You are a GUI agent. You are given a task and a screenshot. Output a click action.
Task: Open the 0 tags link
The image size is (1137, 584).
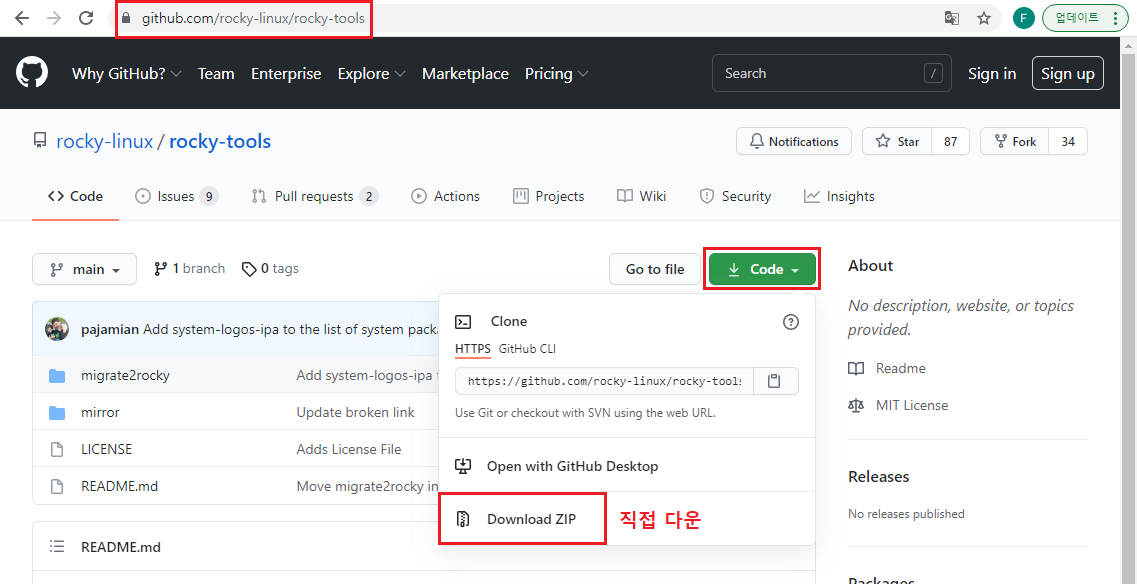click(270, 268)
